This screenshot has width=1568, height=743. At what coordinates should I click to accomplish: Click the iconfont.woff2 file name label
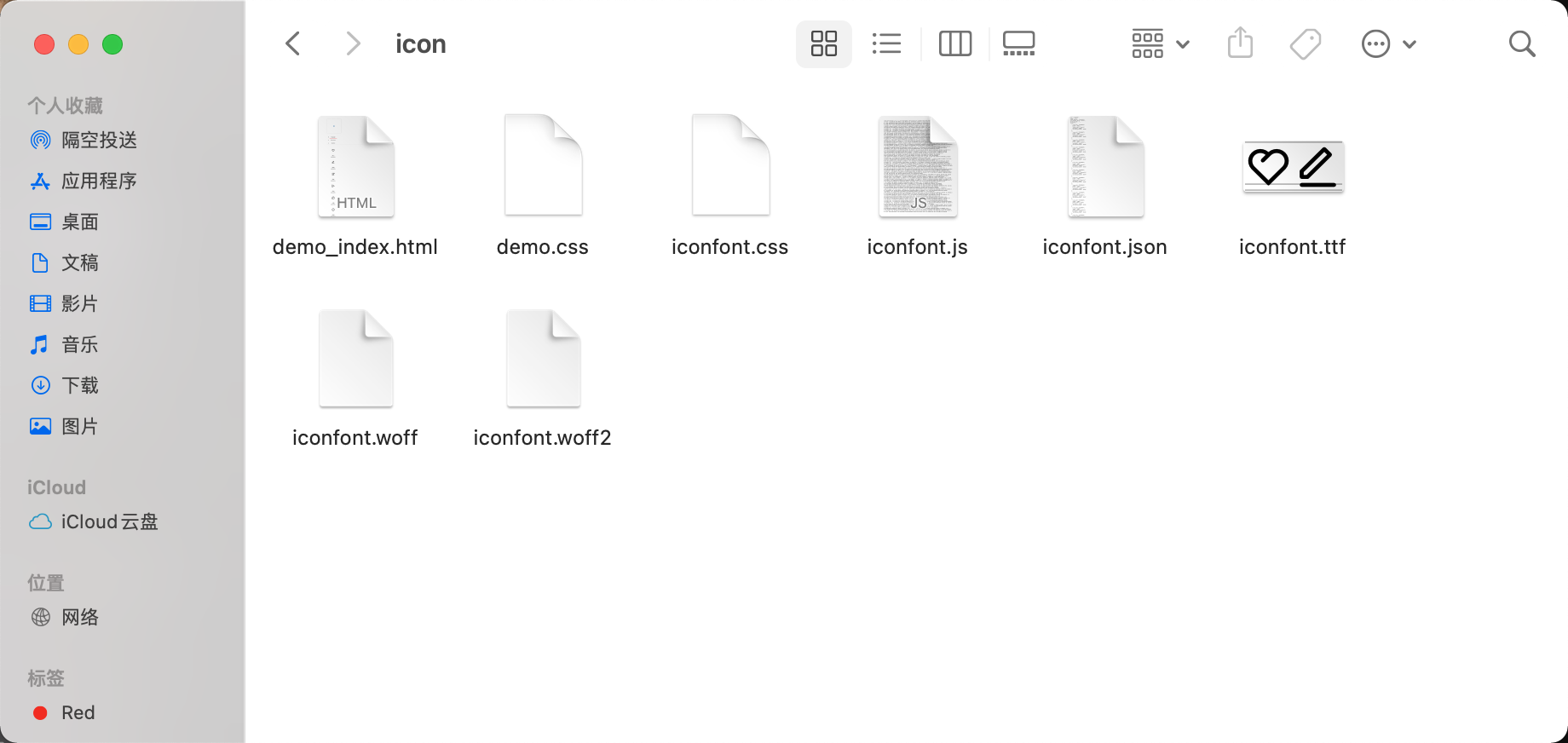click(543, 438)
